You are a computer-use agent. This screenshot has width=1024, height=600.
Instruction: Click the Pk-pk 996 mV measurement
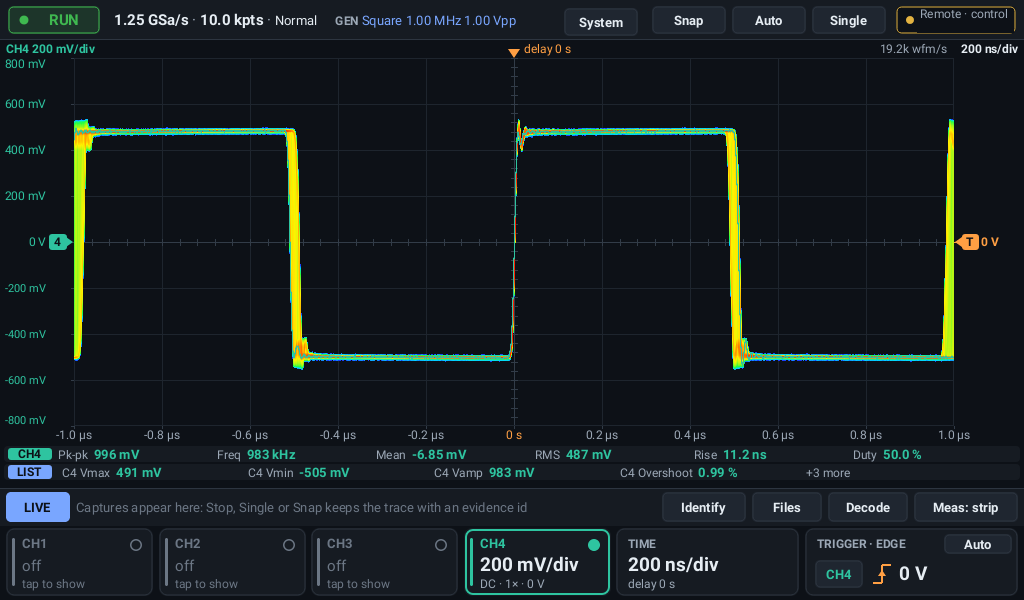[x=99, y=454]
